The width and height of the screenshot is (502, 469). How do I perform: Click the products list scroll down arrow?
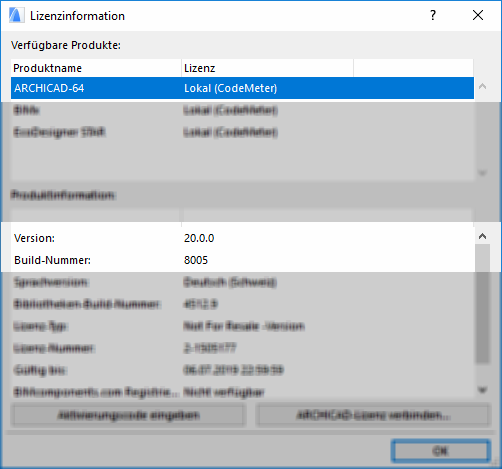[482, 173]
